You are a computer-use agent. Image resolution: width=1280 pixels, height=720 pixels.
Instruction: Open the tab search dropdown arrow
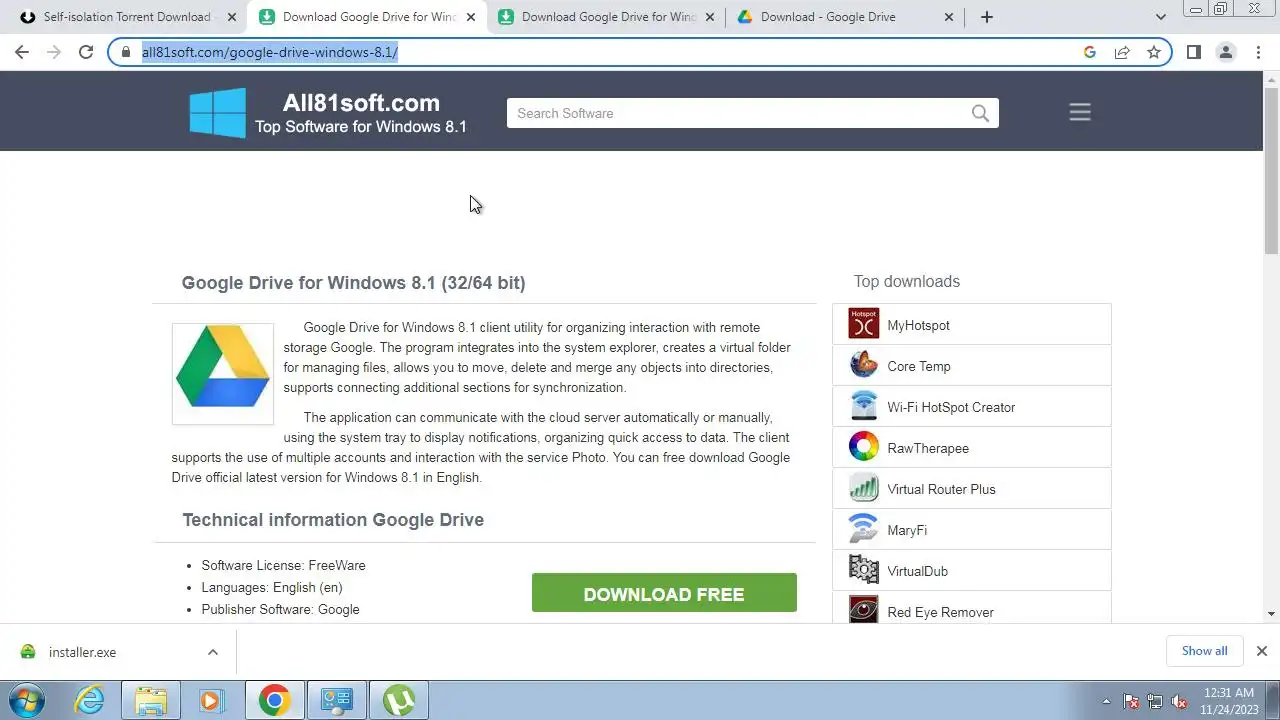(x=1161, y=17)
